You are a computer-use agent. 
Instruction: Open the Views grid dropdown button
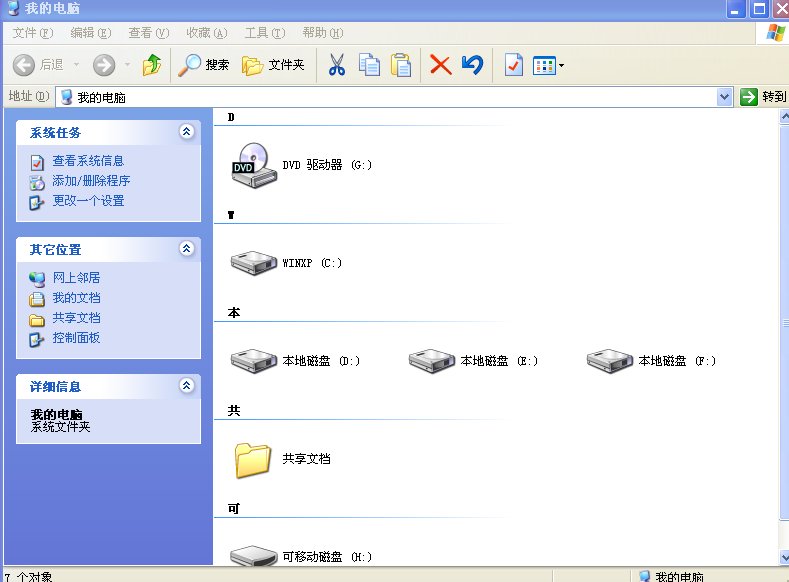click(x=548, y=65)
